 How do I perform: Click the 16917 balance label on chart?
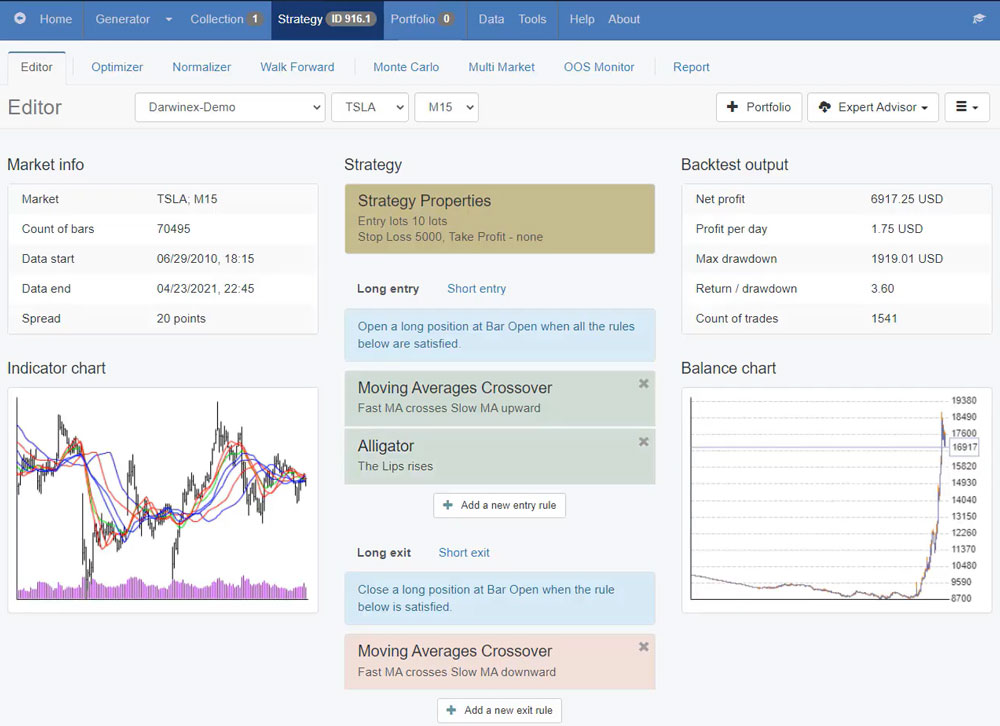[x=964, y=447]
